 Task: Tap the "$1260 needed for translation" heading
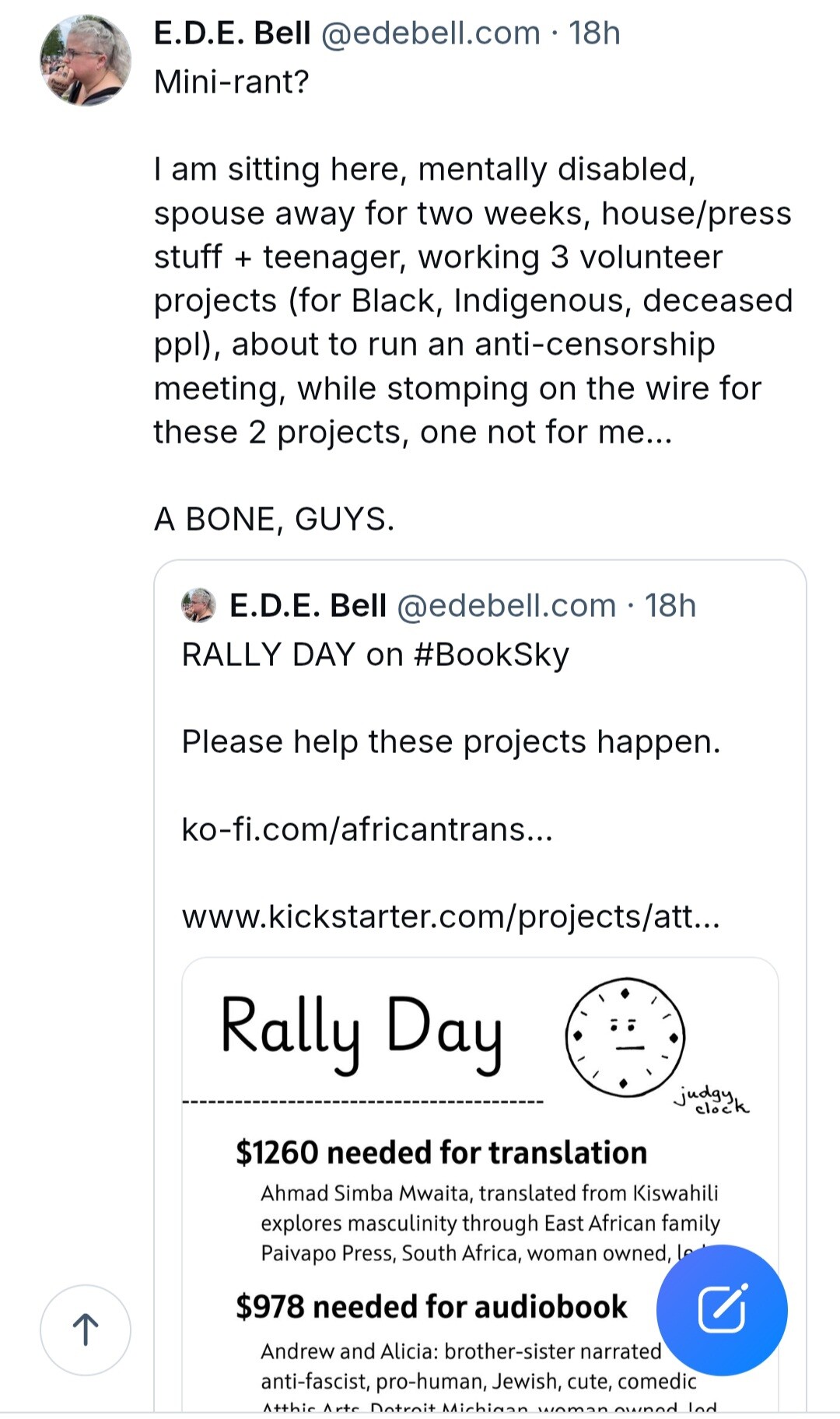441,1152
